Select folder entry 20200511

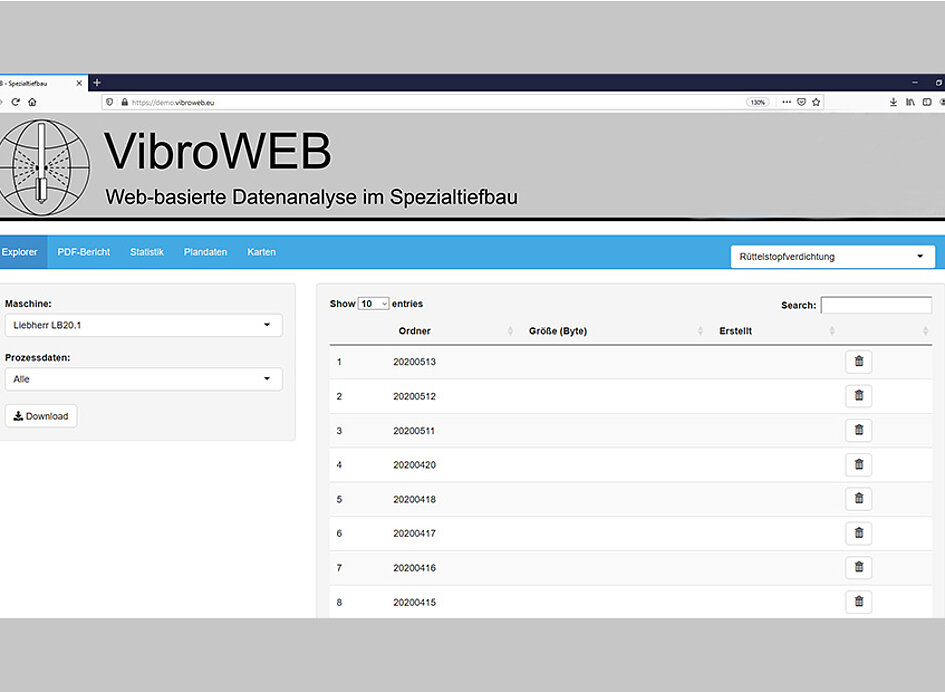click(414, 430)
